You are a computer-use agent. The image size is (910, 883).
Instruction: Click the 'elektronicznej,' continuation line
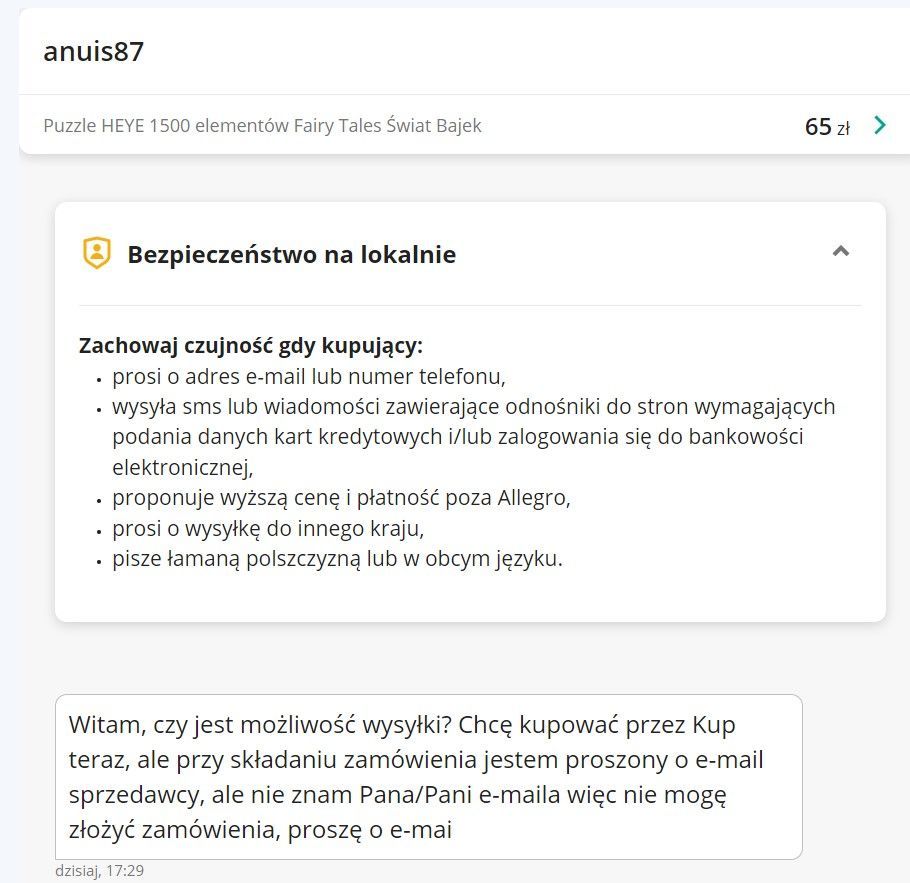point(183,467)
